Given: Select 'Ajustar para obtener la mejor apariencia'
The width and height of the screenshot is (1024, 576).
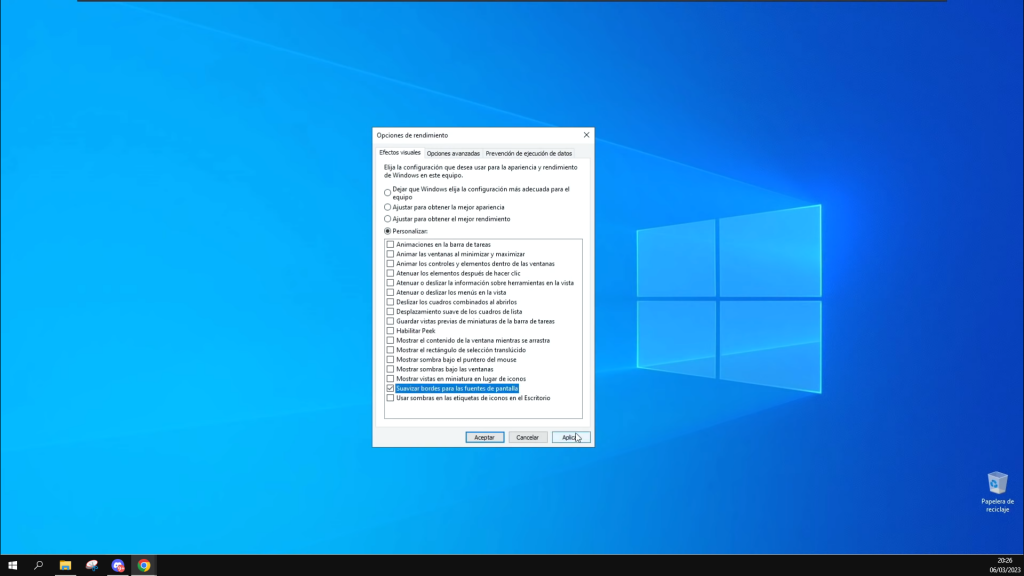Looking at the screenshot, I should pos(388,207).
